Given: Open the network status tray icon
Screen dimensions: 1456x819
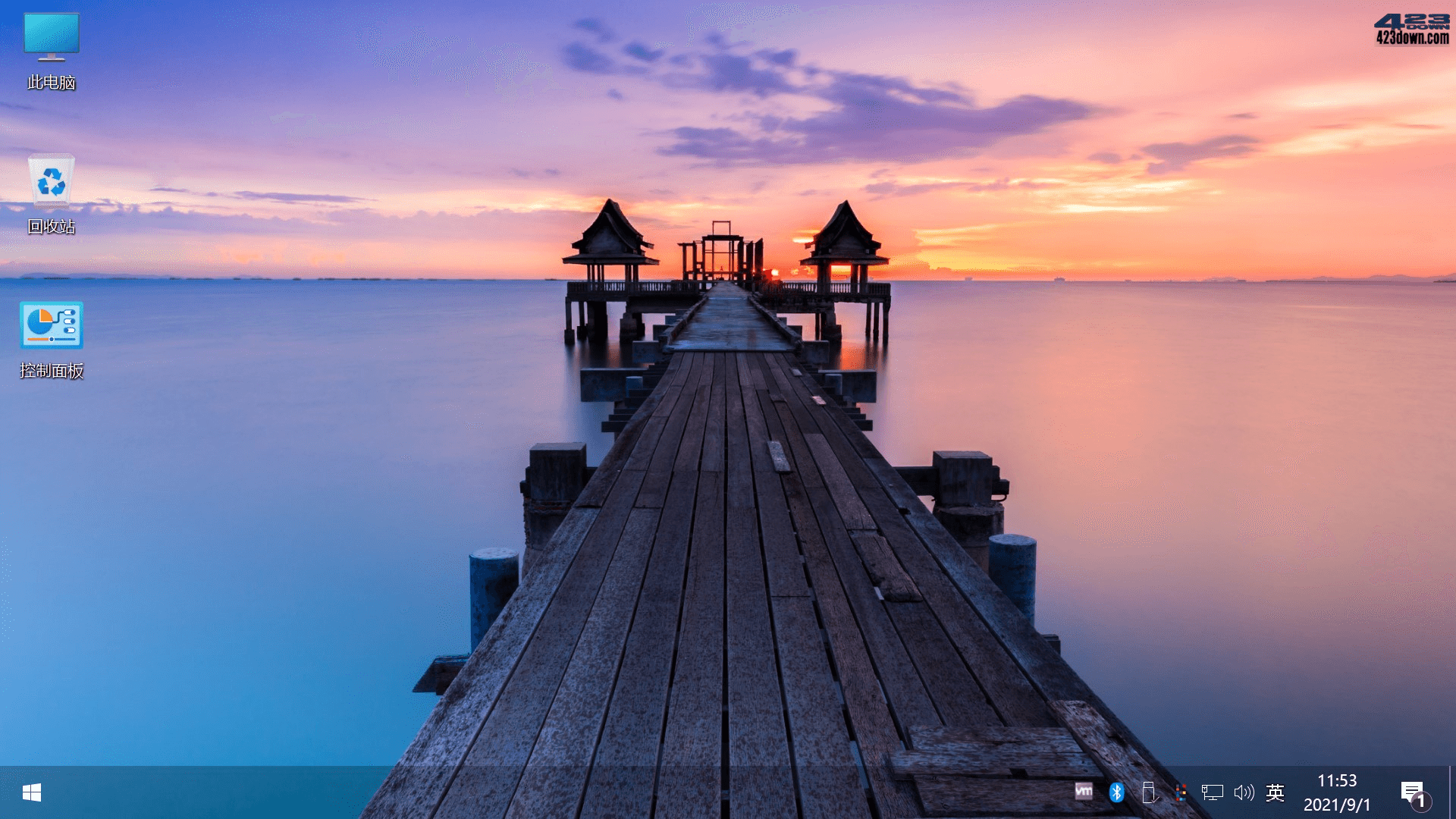Looking at the screenshot, I should 1213,792.
